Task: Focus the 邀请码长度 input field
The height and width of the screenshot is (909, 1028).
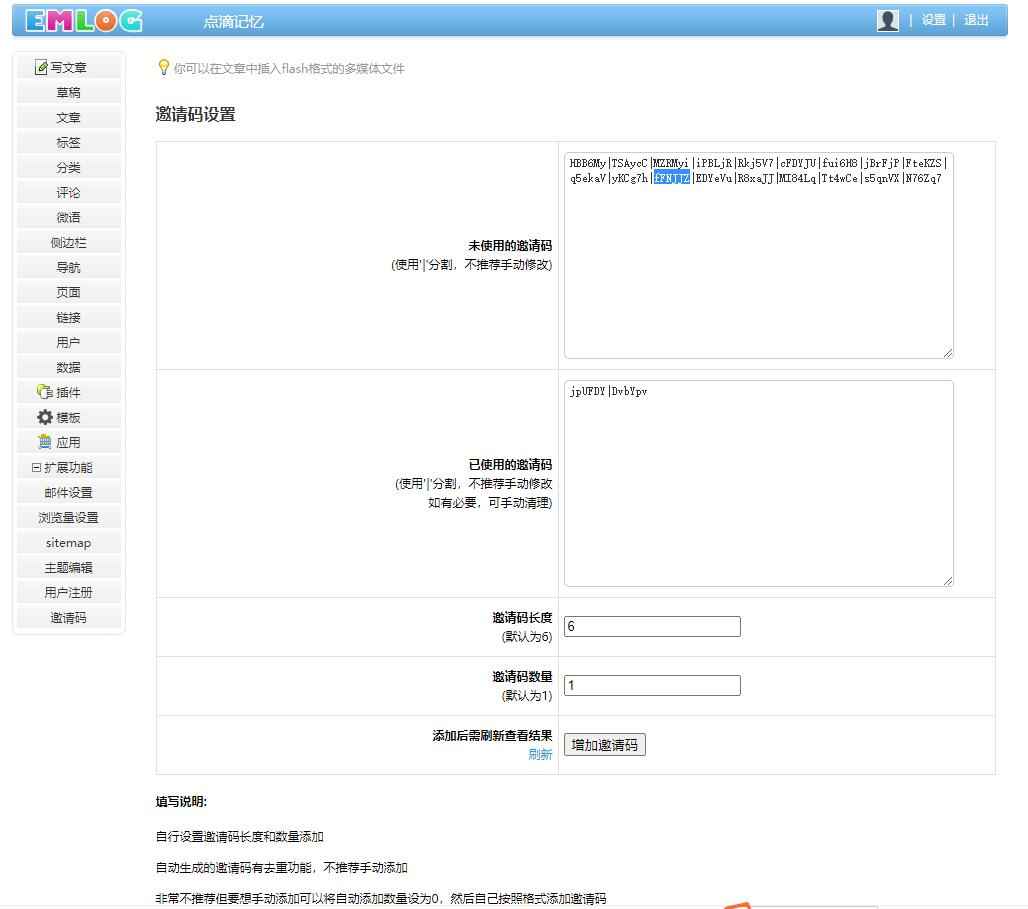Action: pos(652,627)
